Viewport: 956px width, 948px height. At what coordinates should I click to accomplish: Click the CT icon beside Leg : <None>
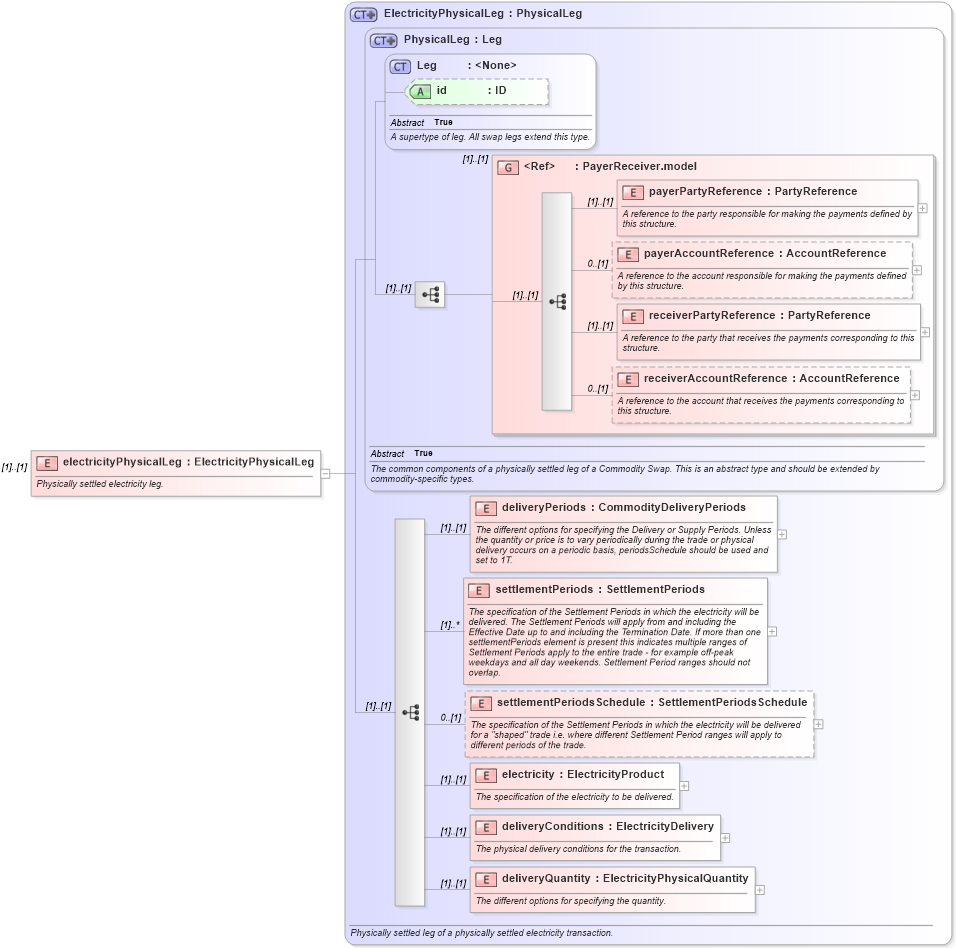[x=400, y=66]
